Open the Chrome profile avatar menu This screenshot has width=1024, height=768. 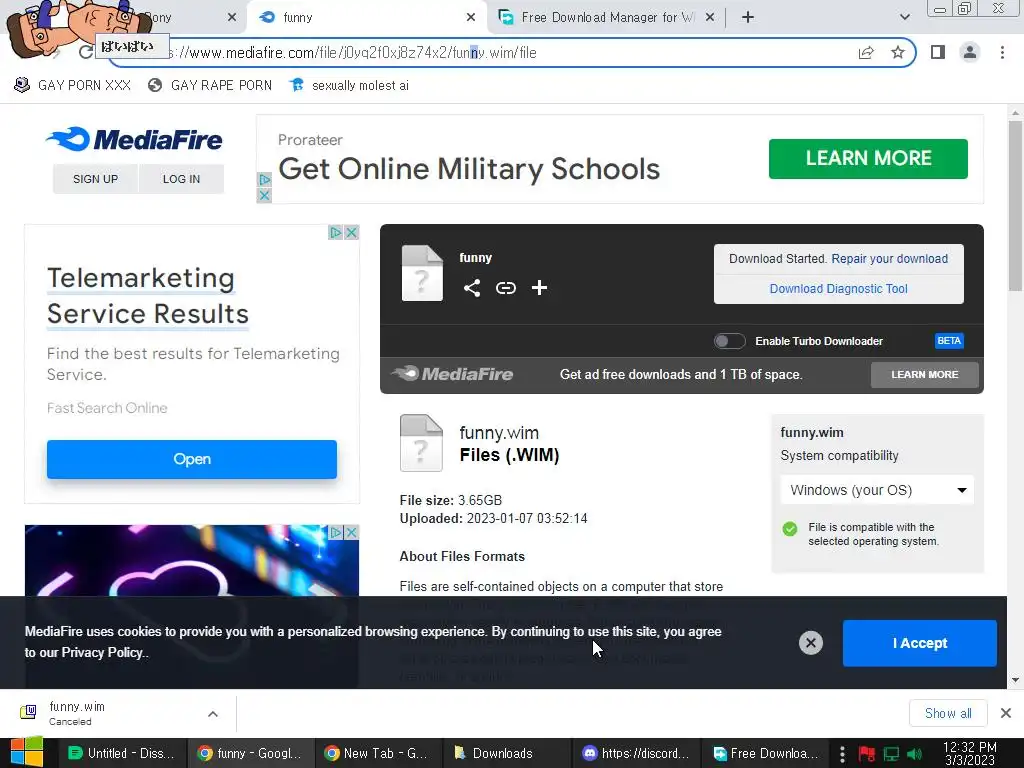coord(970,52)
